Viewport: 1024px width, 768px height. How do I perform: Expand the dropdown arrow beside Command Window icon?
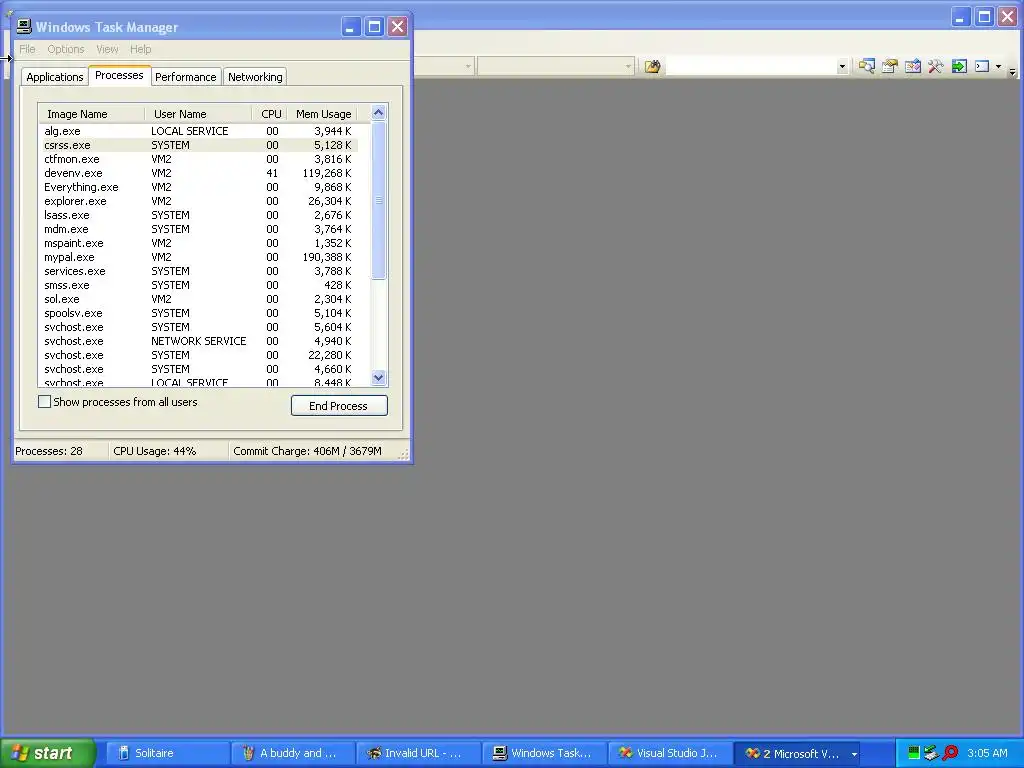[x=999, y=66]
